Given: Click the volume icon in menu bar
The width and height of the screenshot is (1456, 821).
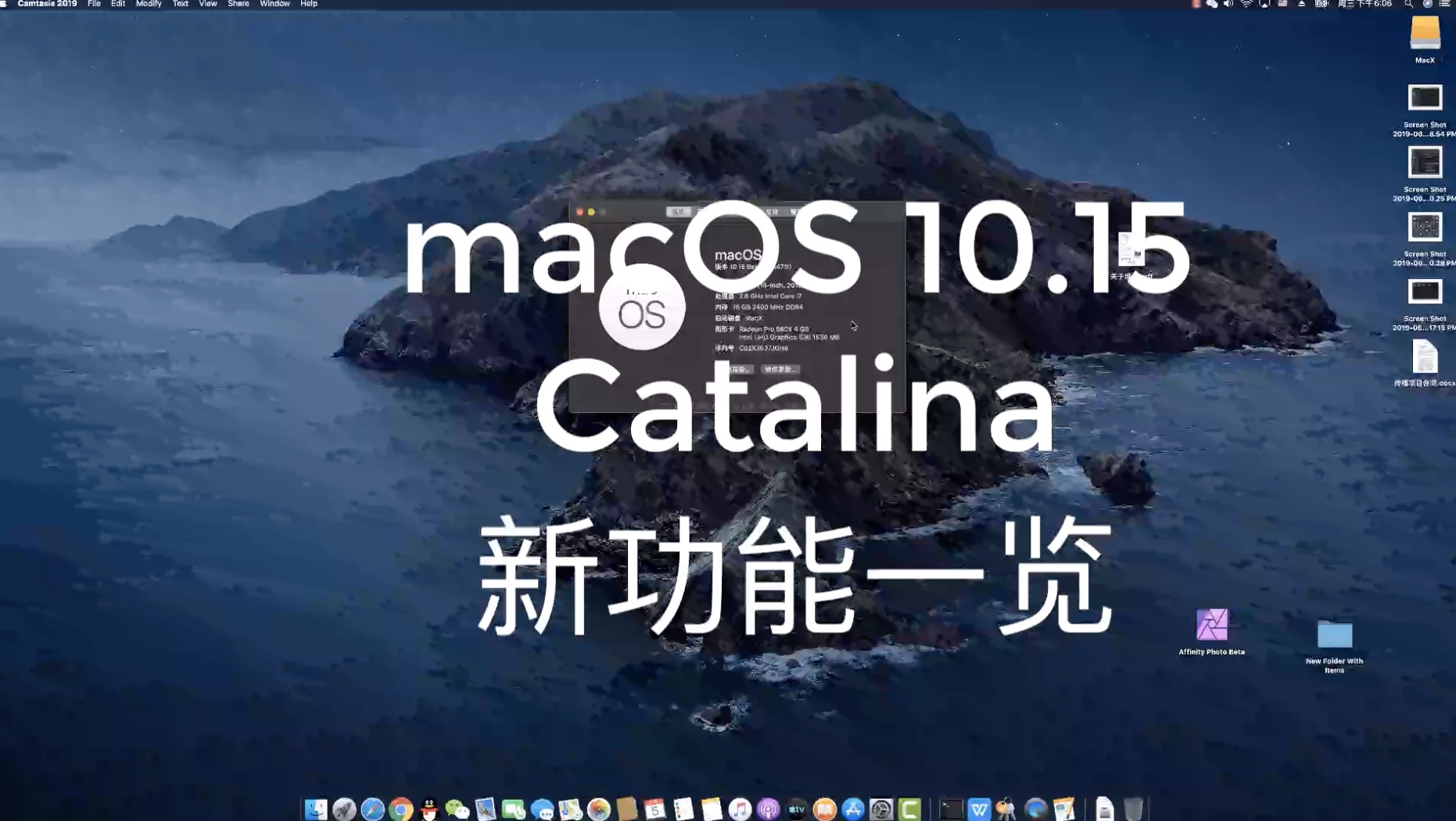Looking at the screenshot, I should pos(1228,4).
